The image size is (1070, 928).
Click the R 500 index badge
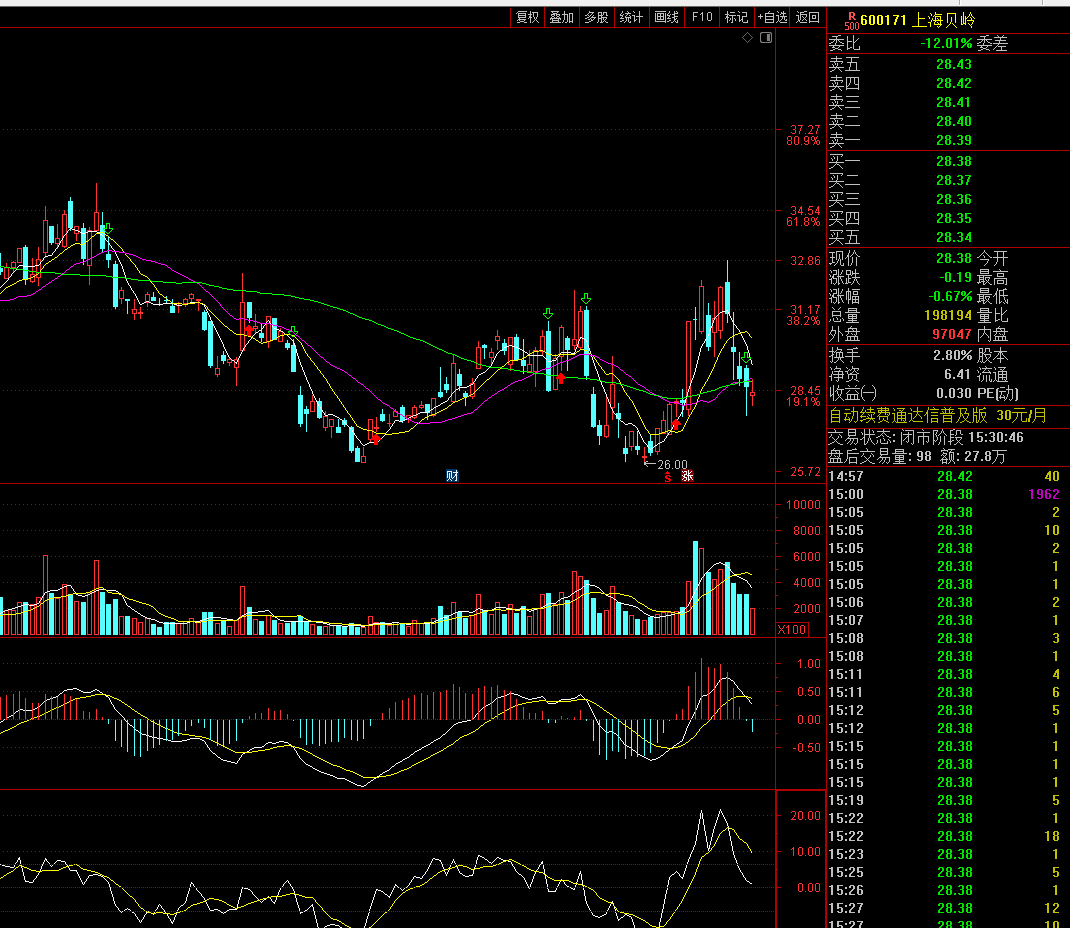pyautogui.click(x=851, y=20)
